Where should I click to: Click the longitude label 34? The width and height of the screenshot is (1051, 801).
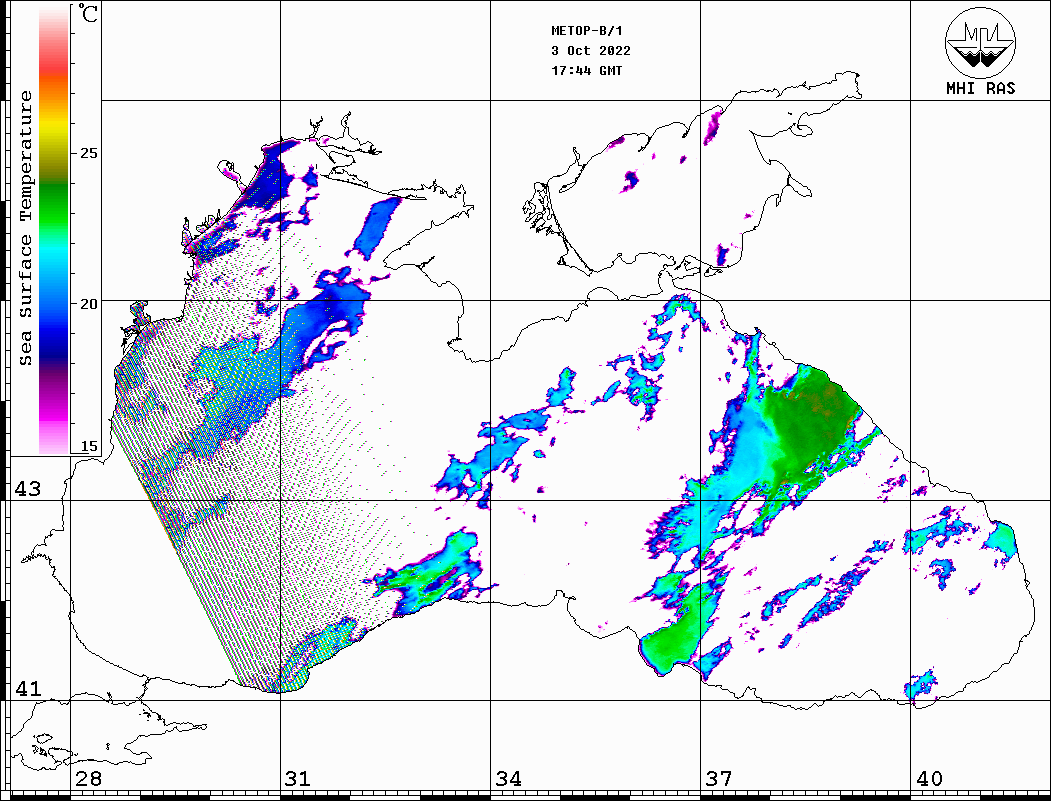(x=508, y=778)
